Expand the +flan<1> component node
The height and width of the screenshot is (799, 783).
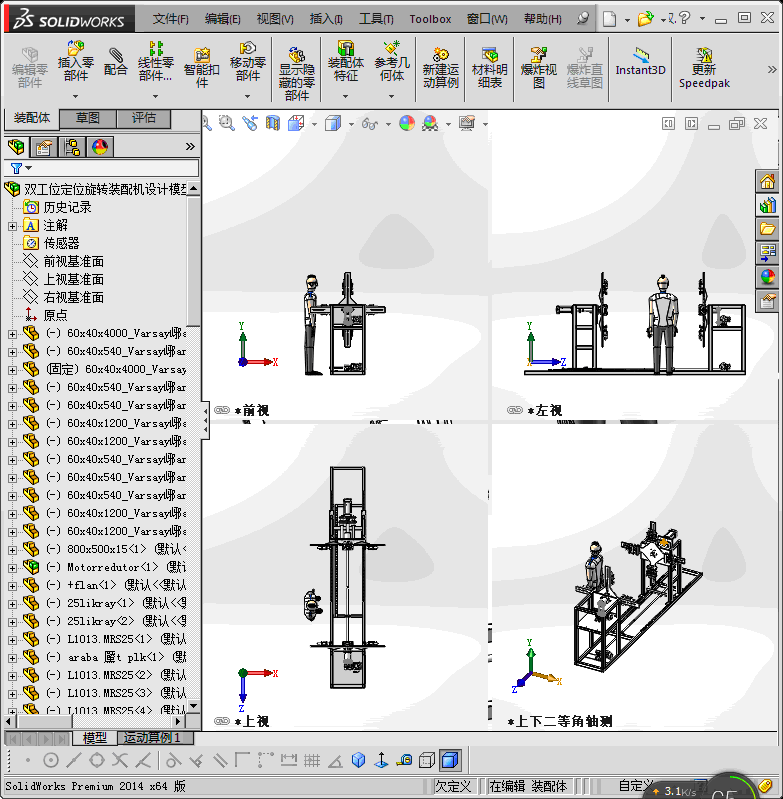tap(12, 586)
